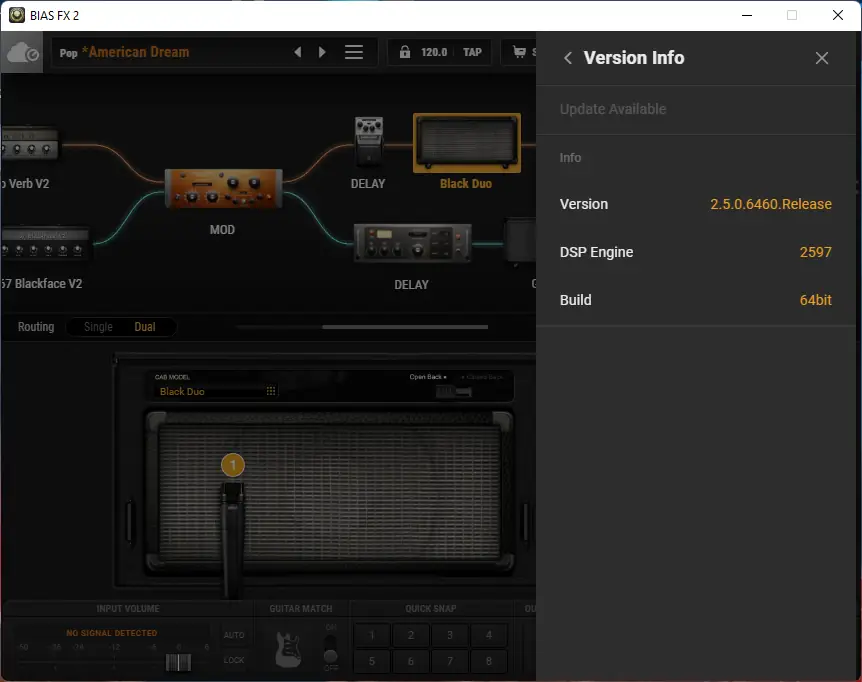The image size is (862, 682).
Task: Click the signal chain horizontal scrollbar
Action: coord(405,327)
